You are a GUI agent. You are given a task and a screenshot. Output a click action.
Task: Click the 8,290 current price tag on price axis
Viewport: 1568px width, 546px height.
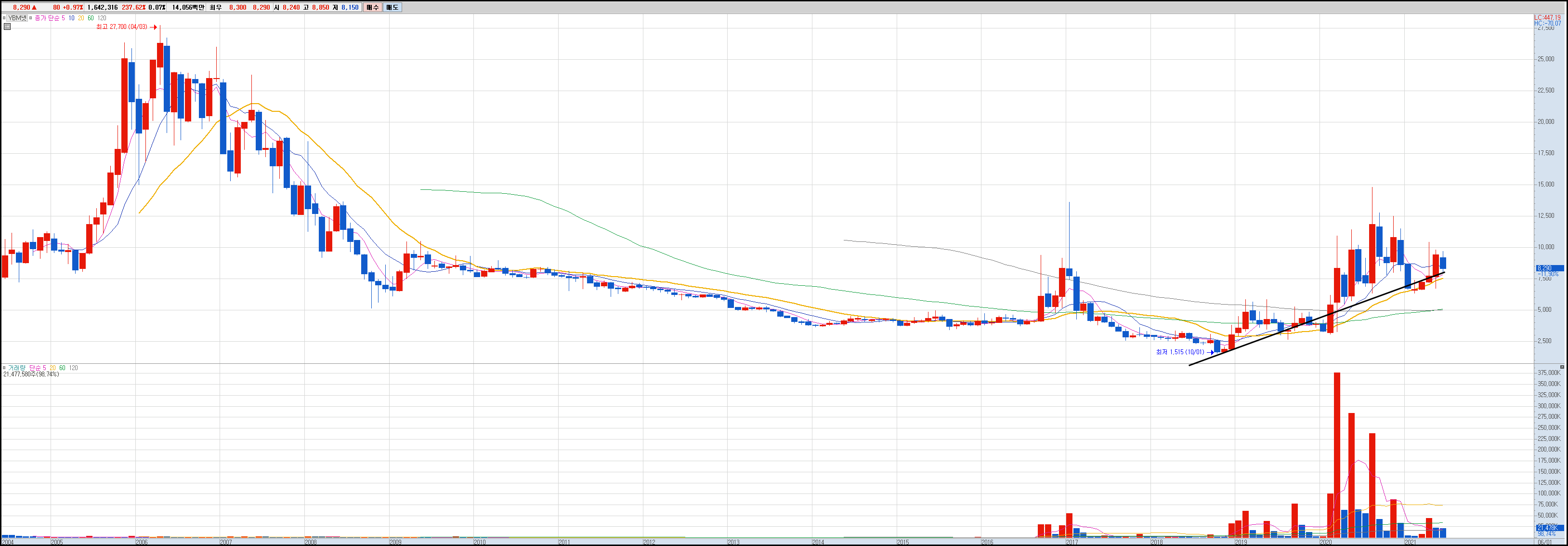click(1549, 268)
